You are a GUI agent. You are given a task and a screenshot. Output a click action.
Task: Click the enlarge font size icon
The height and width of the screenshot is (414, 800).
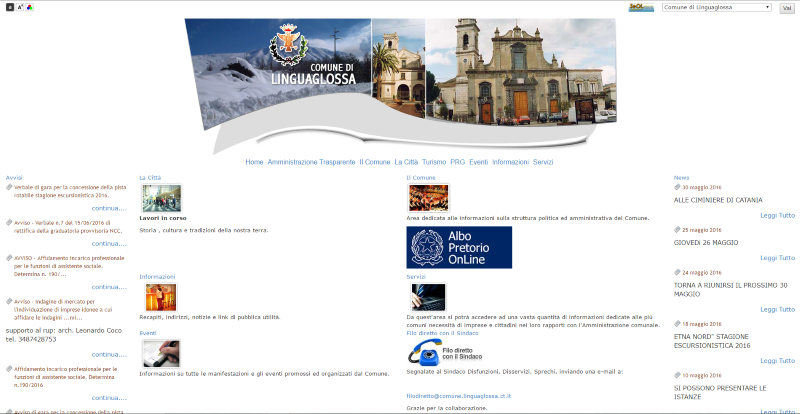[x=19, y=7]
